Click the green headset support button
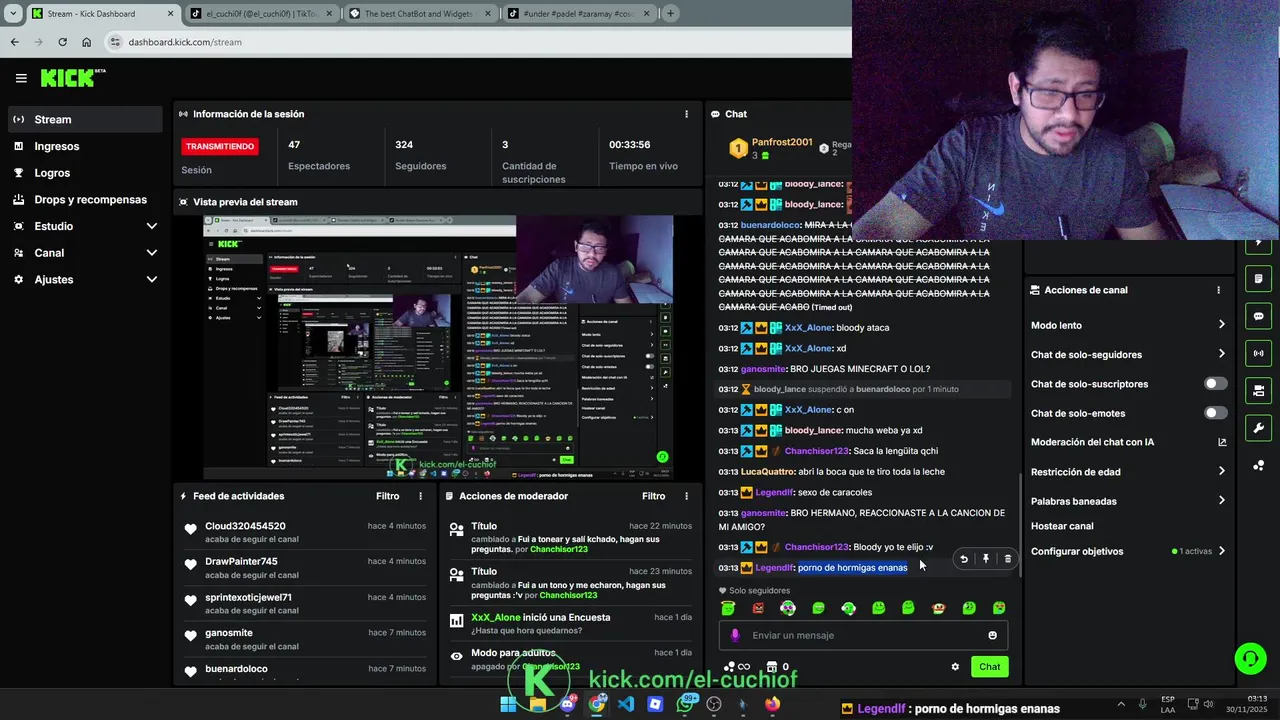This screenshot has height=720, width=1280. pyautogui.click(x=1250, y=658)
